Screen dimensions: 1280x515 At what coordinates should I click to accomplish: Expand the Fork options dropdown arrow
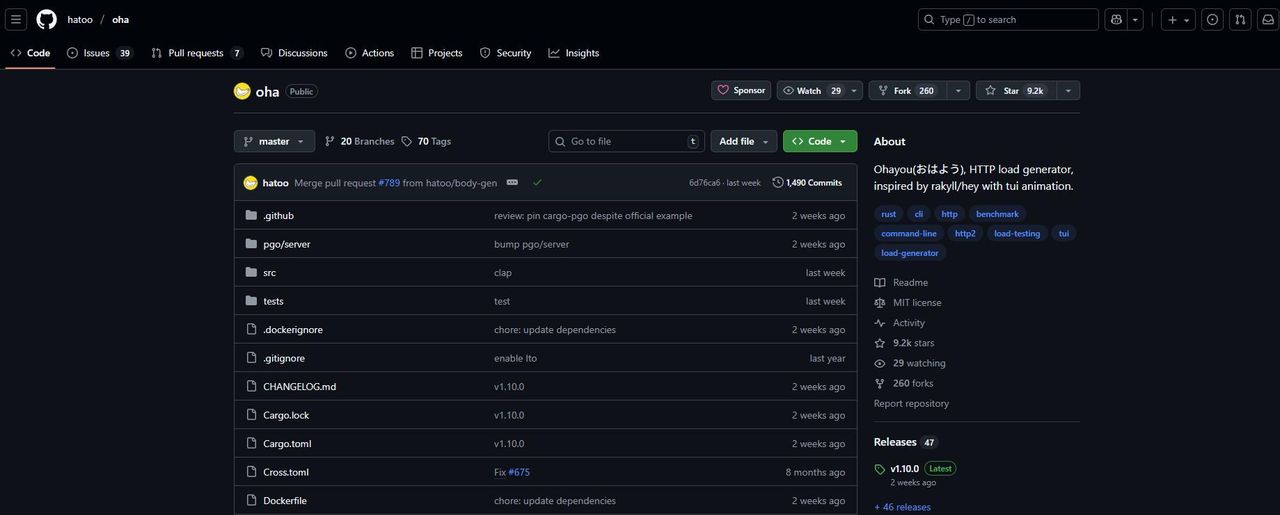pos(959,90)
